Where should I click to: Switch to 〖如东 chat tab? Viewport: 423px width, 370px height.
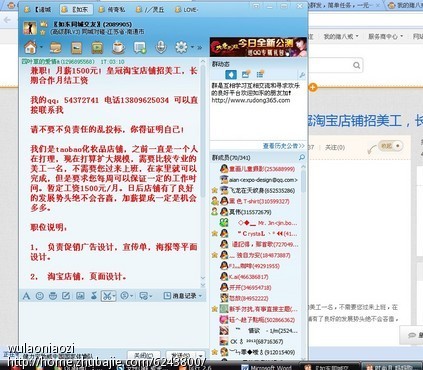coord(76,10)
